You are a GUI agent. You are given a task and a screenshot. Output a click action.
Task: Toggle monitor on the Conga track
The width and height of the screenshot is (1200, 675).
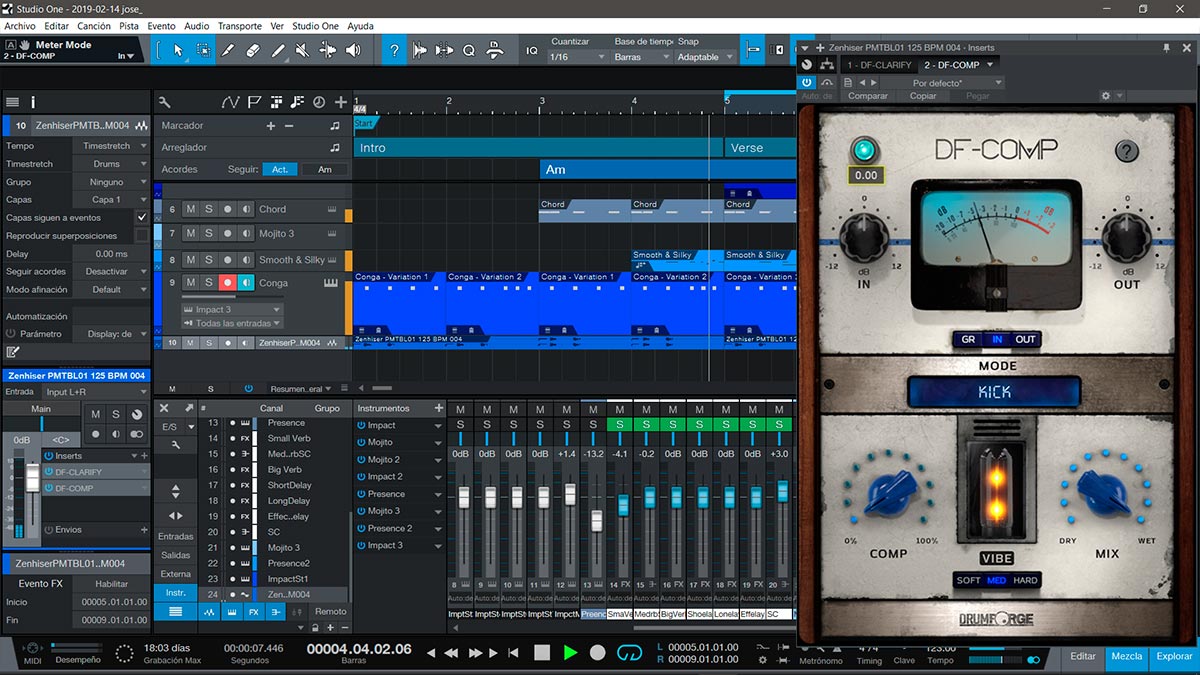[247, 283]
